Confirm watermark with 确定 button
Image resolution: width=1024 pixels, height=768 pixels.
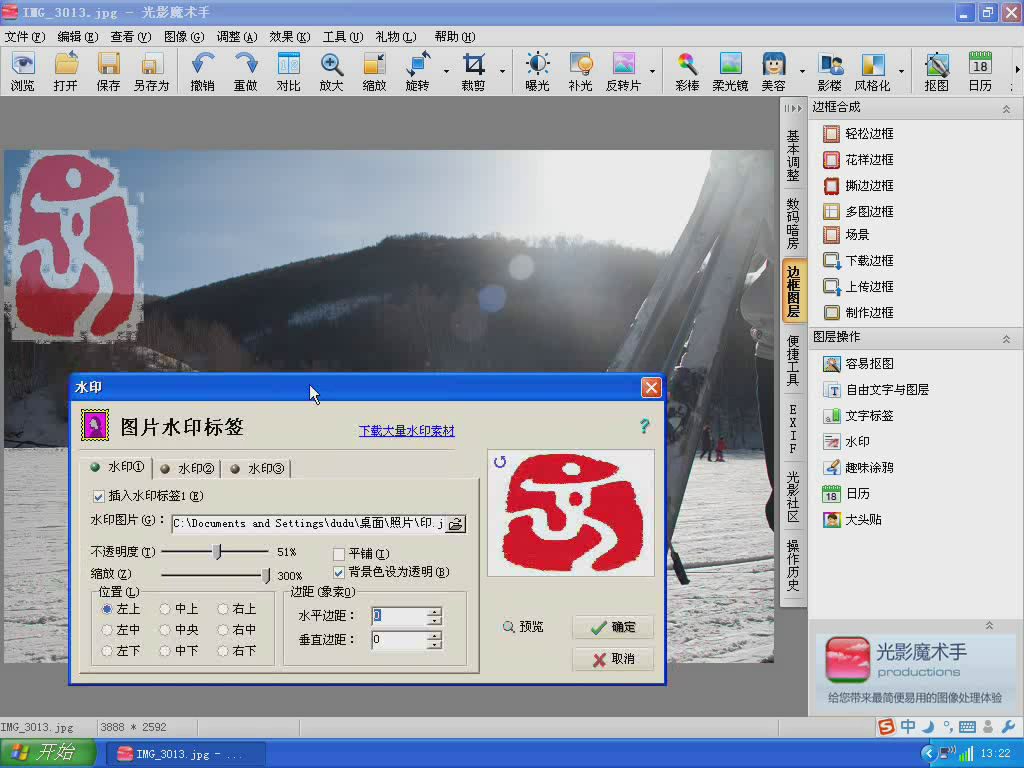(x=613, y=628)
